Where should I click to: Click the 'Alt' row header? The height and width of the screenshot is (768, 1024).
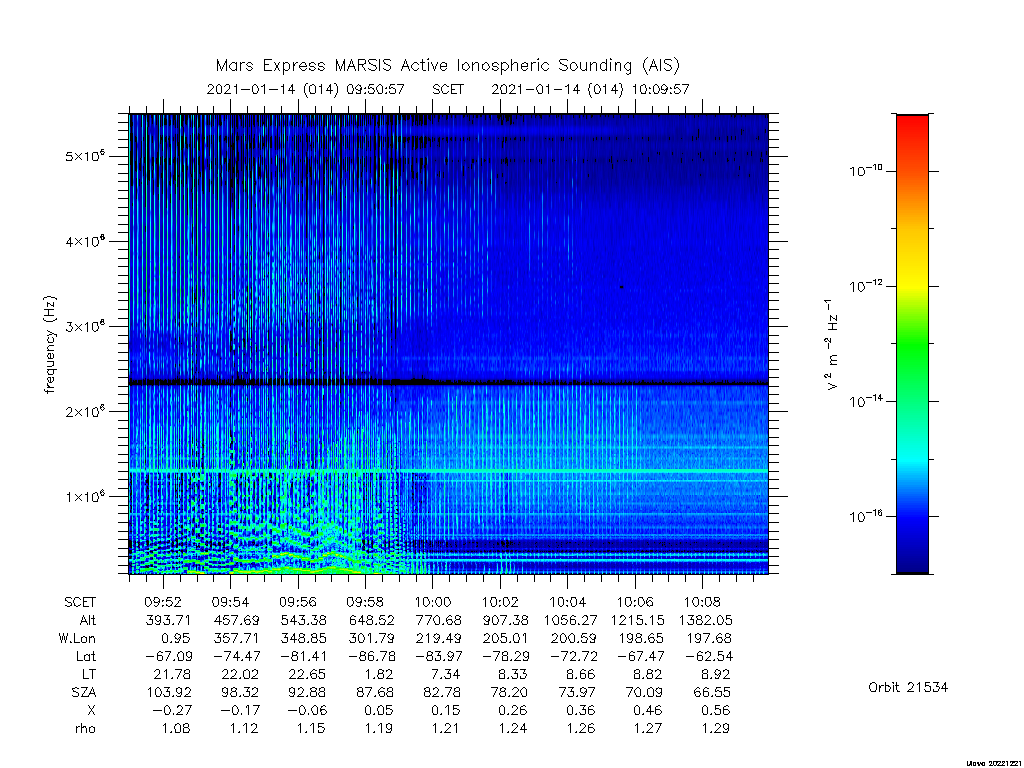(x=88, y=620)
